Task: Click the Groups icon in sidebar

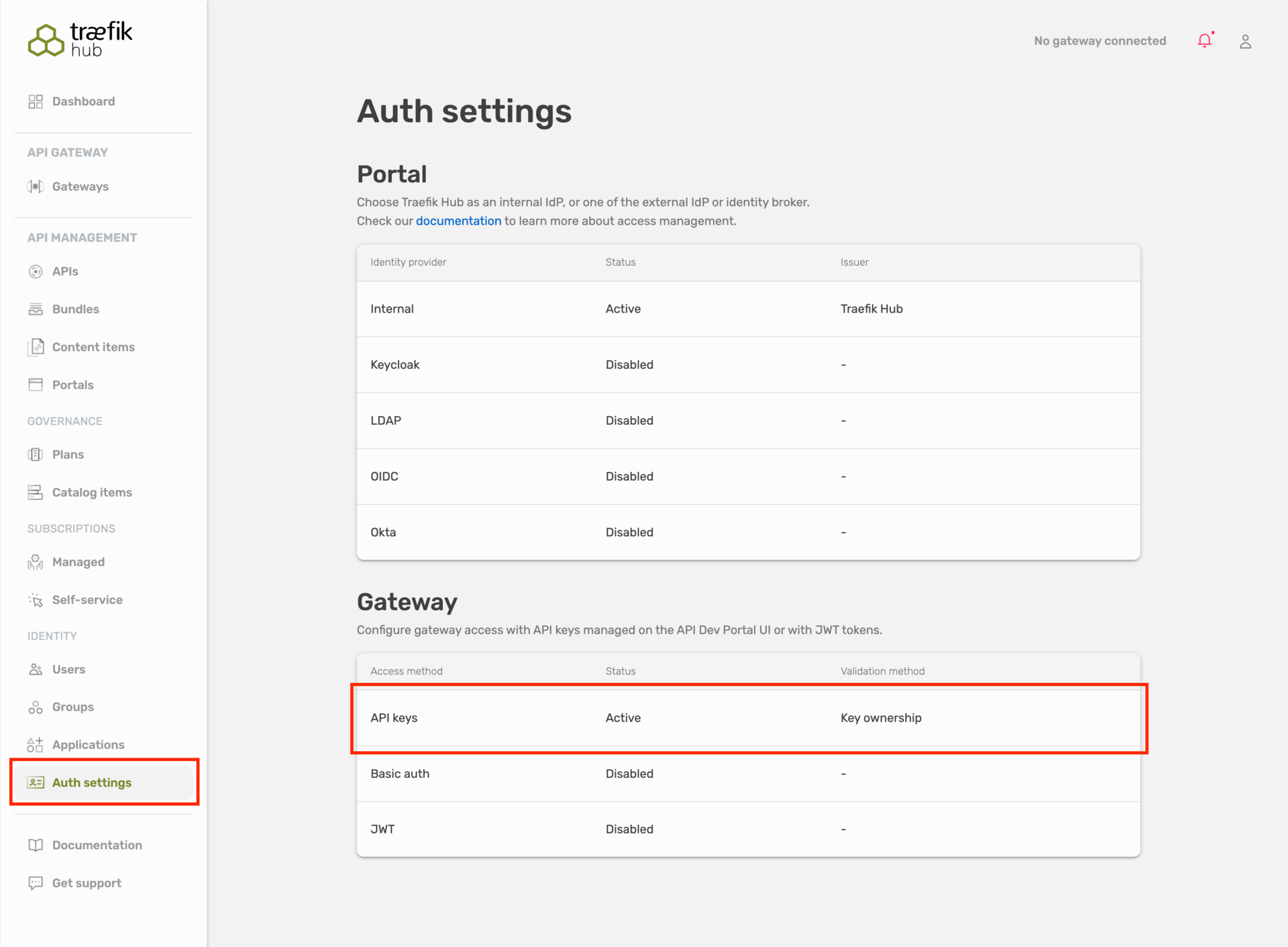Action: click(36, 707)
